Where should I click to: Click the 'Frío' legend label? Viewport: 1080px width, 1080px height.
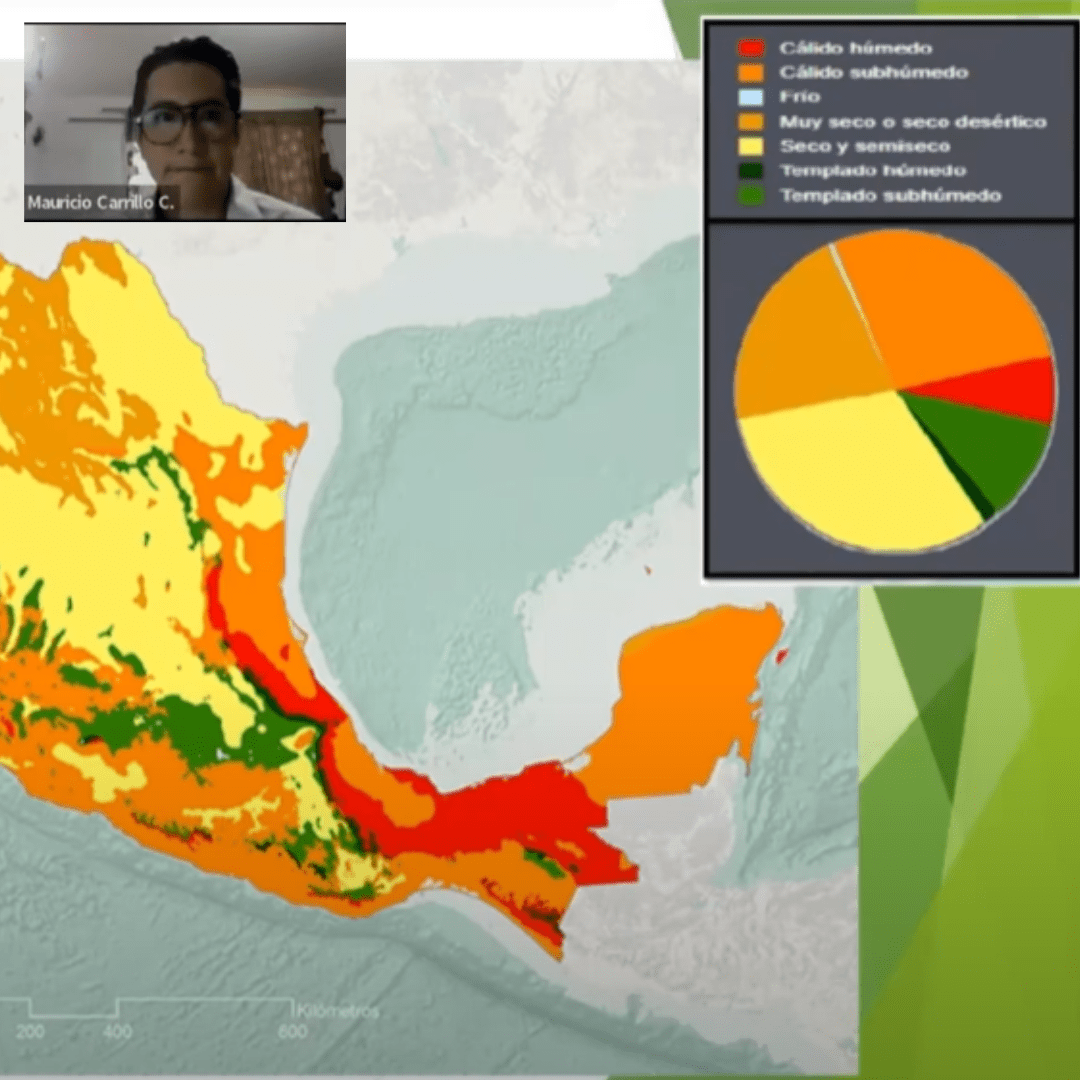coord(799,97)
